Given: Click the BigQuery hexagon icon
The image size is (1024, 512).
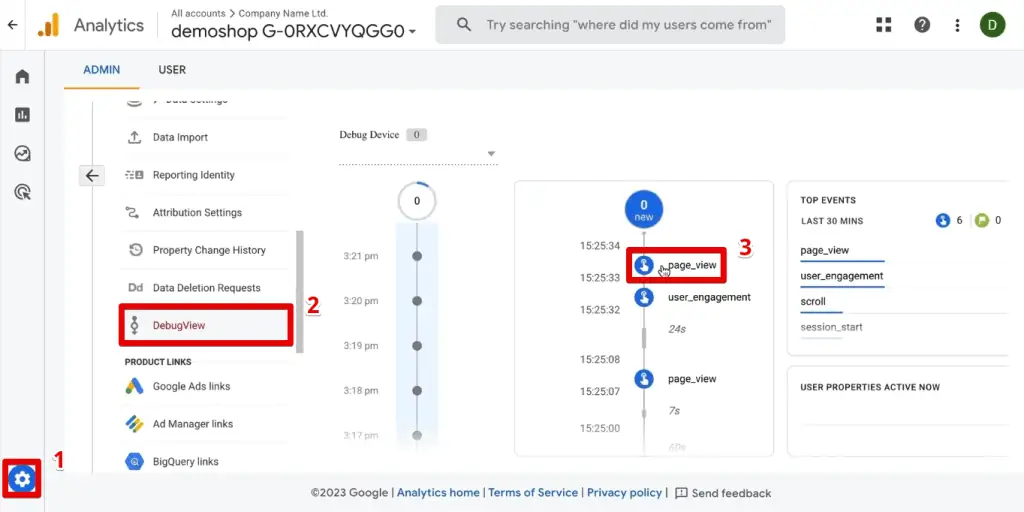Looking at the screenshot, I should click(x=134, y=462).
